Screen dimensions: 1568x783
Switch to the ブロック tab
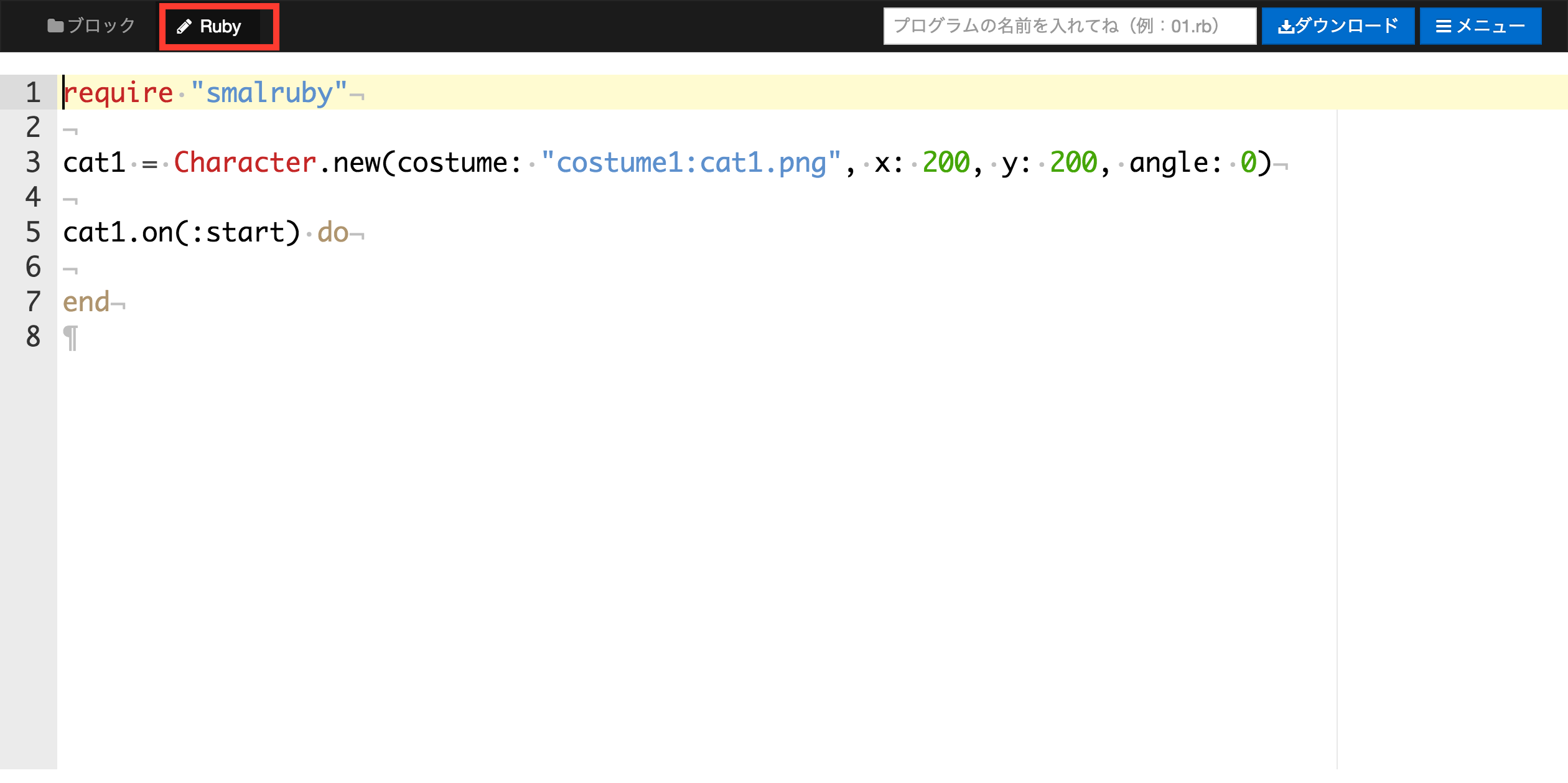tap(91, 26)
